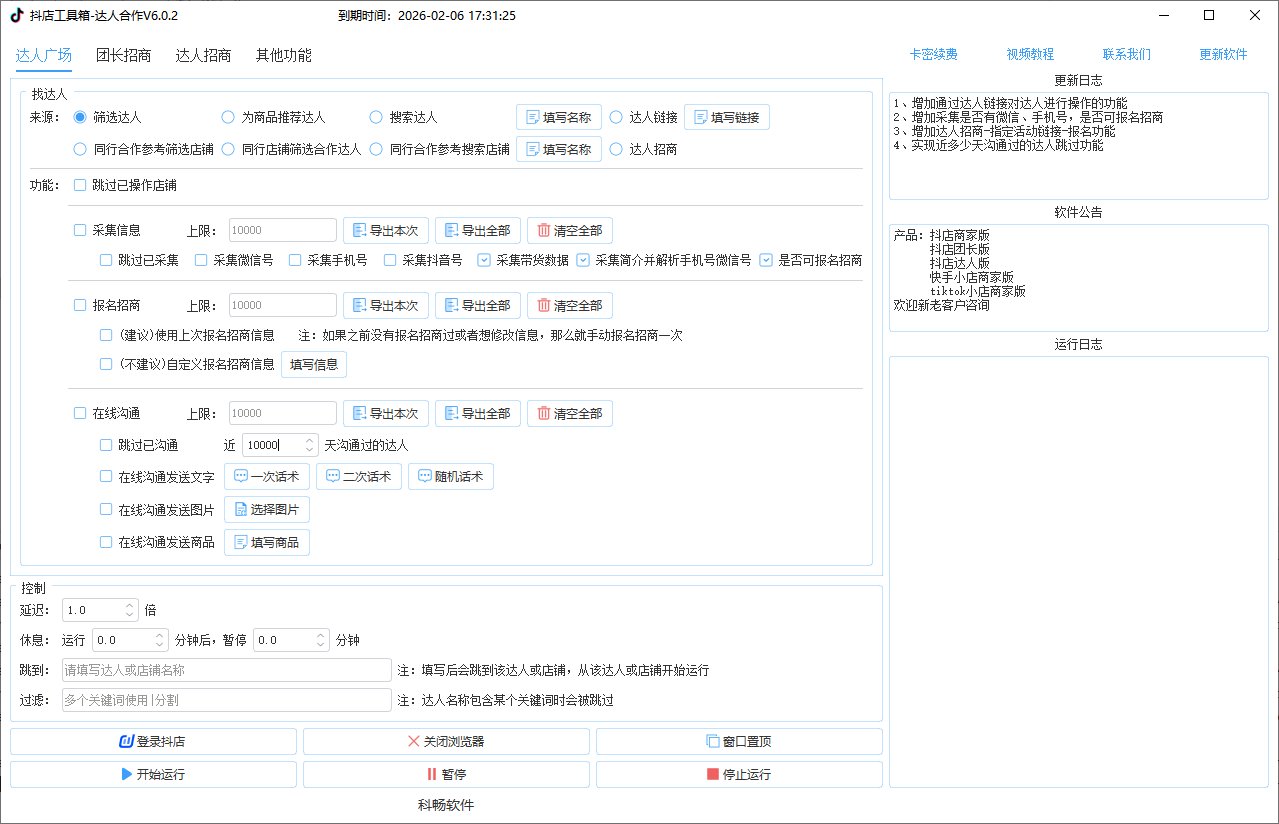Export this run in 采集信息 row
Image resolution: width=1279 pixels, height=824 pixels.
(386, 230)
